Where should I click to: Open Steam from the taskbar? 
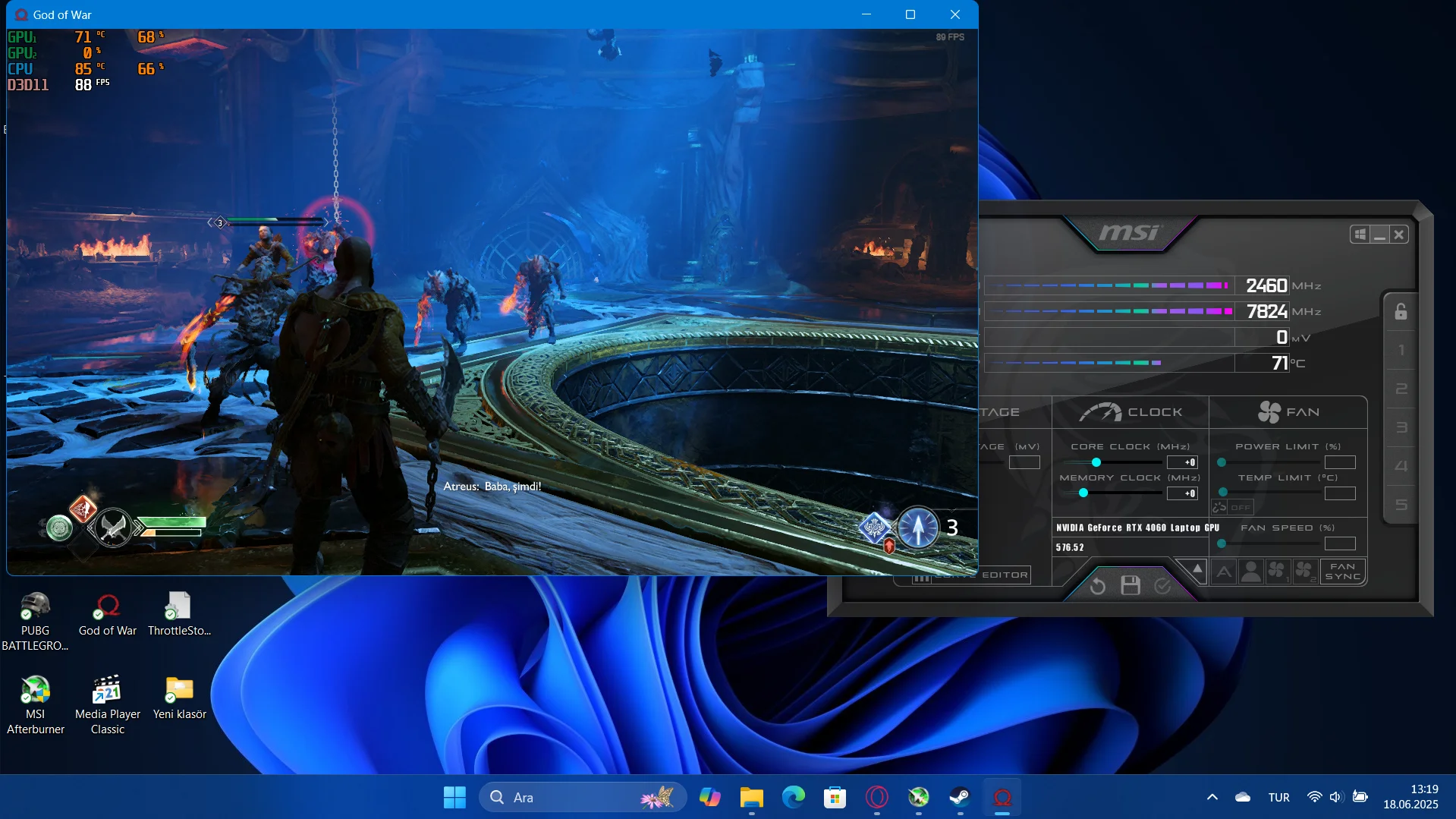point(960,797)
